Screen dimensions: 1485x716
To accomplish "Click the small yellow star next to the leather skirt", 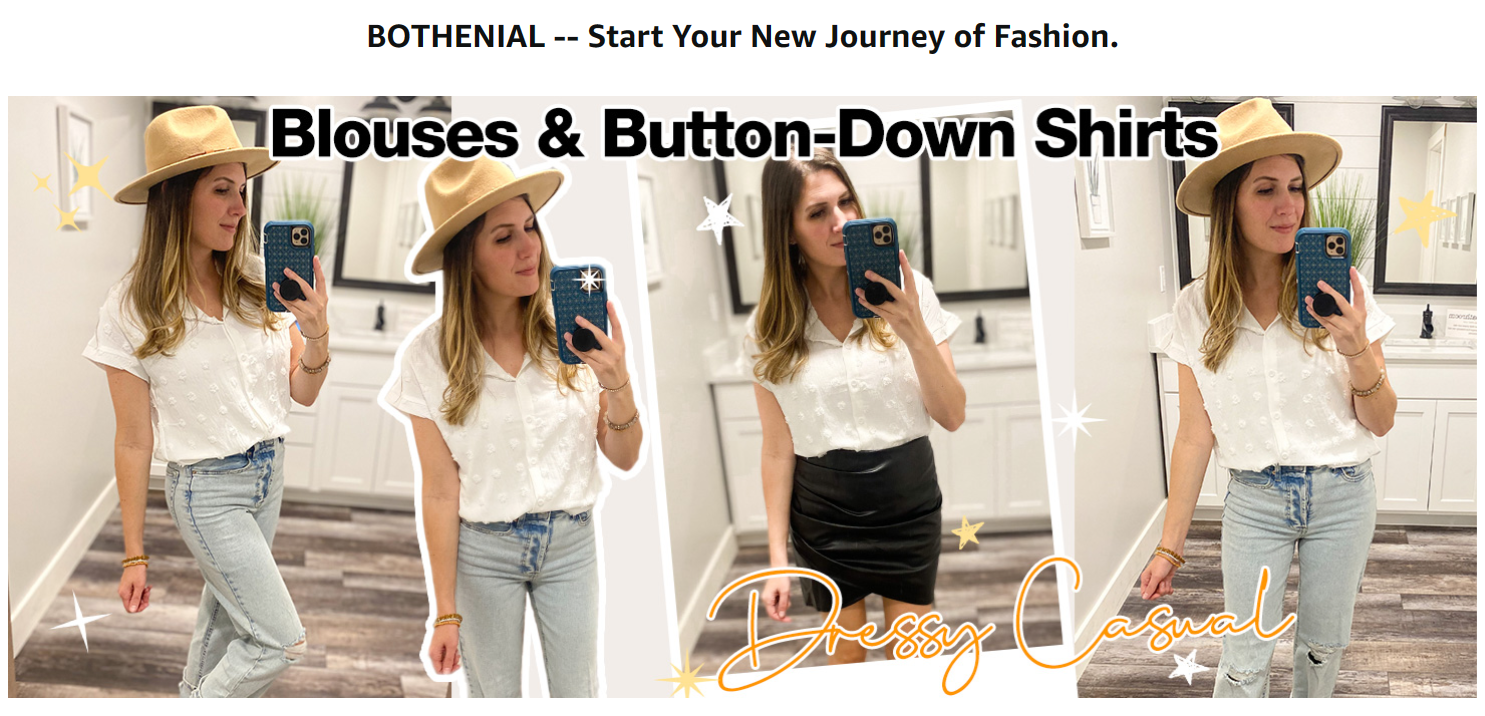I will pos(966,532).
